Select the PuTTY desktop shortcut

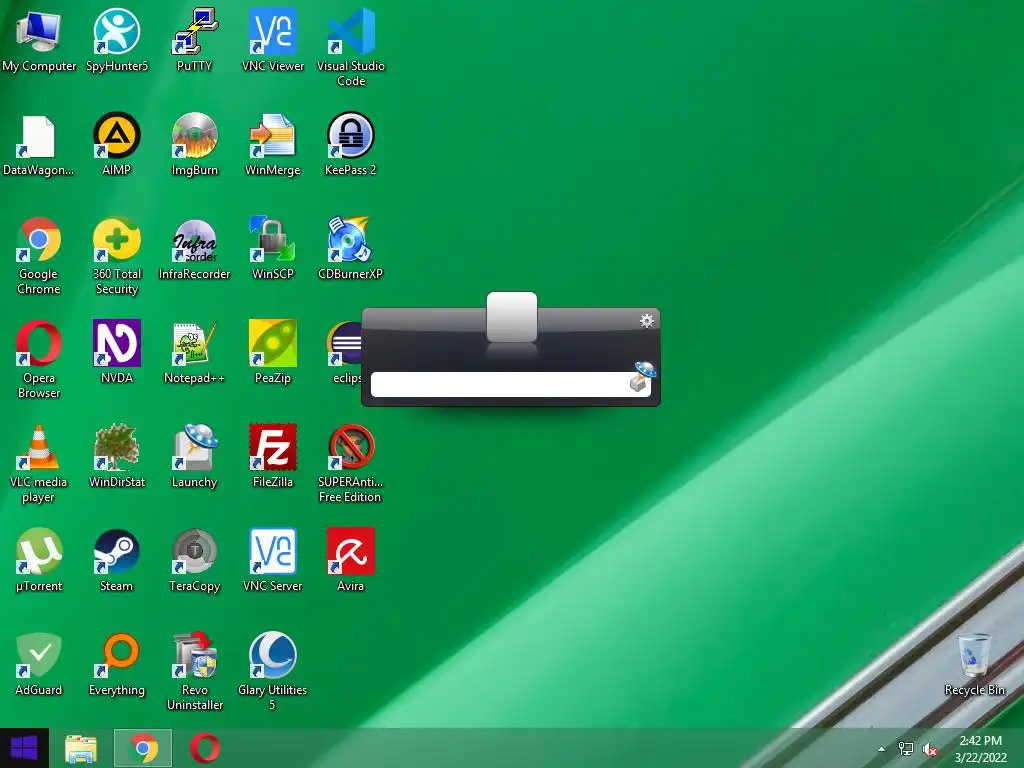point(195,40)
